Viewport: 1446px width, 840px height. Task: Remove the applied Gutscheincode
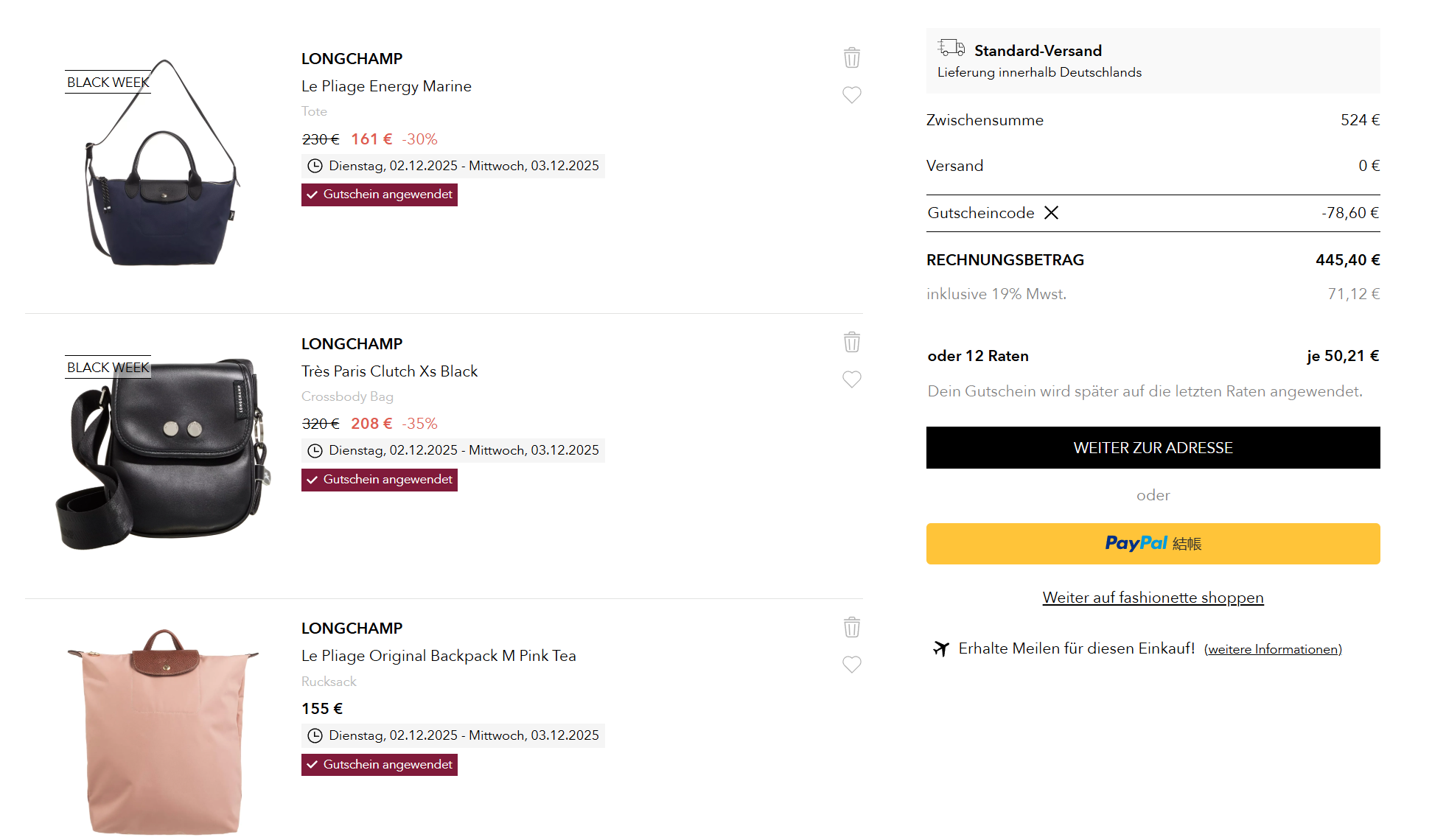[x=1051, y=213]
